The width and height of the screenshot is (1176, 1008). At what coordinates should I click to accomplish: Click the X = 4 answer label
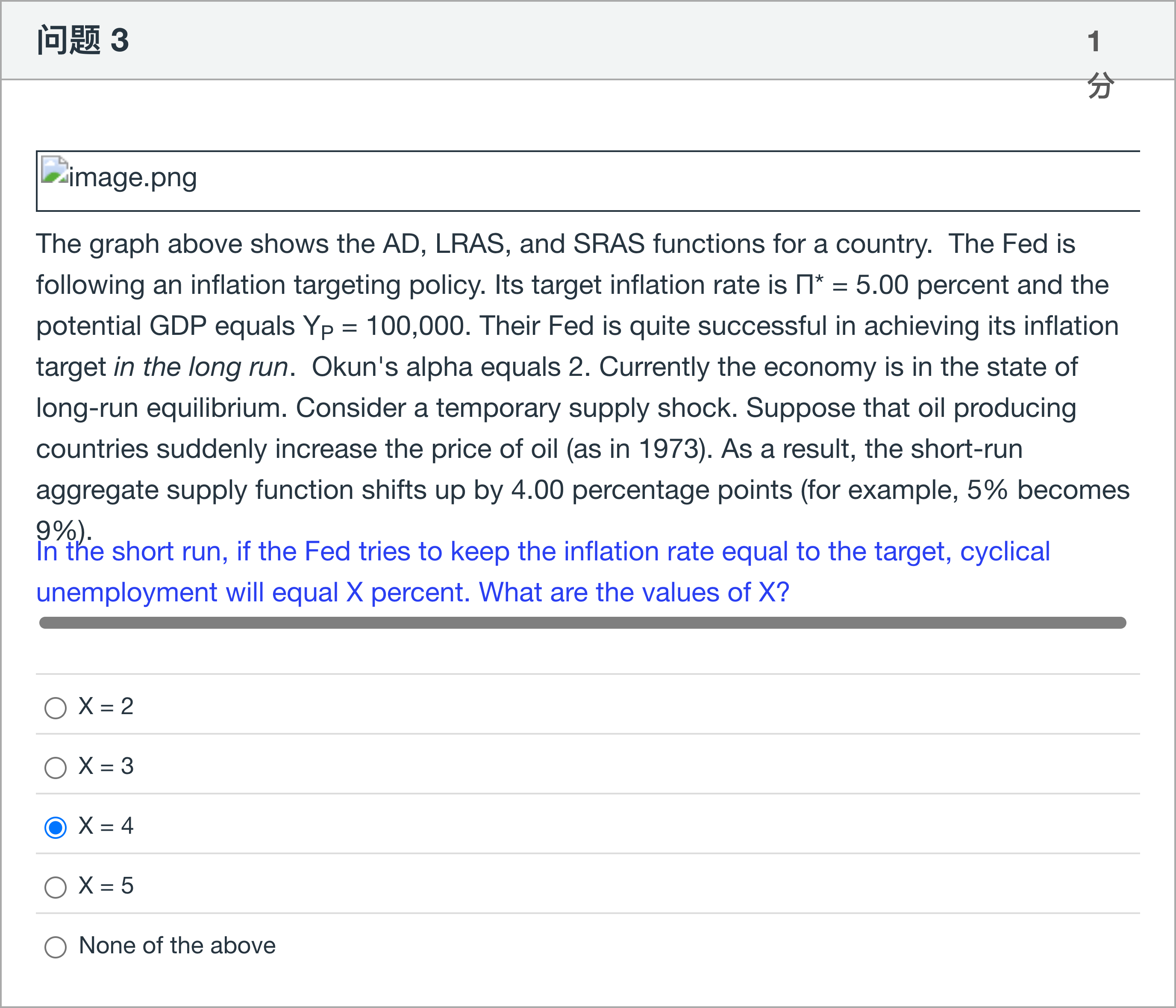pos(106,826)
